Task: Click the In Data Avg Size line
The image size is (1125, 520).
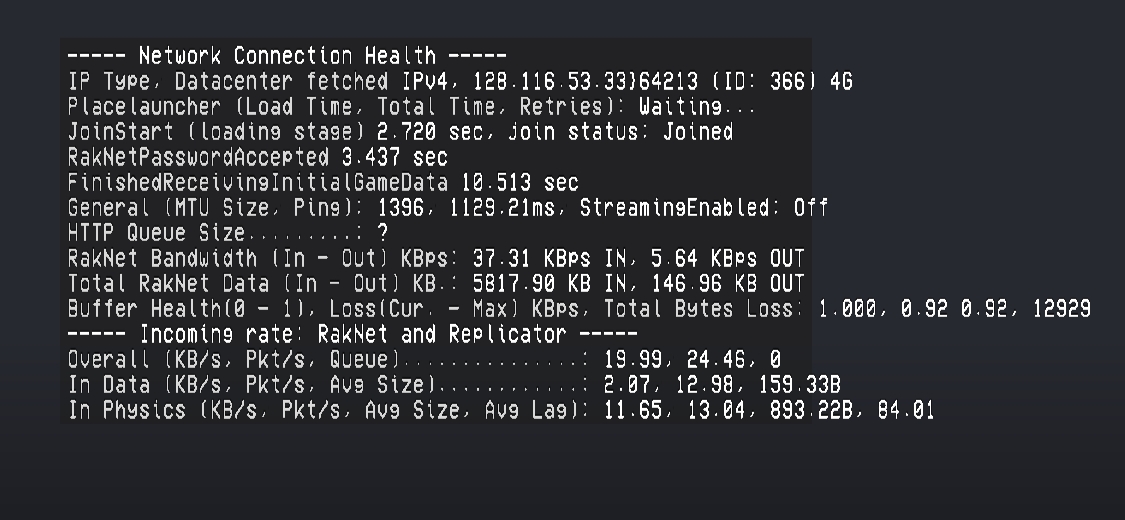Action: pos(454,385)
